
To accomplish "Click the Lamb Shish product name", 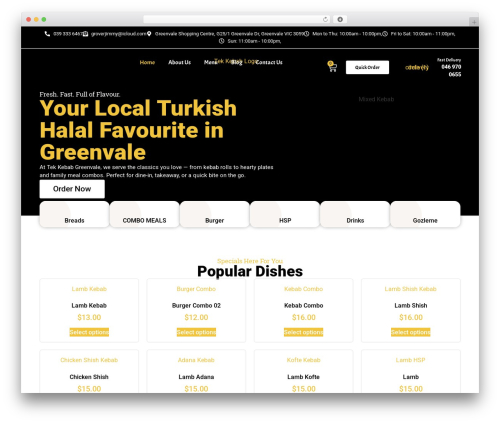I will point(411,306).
